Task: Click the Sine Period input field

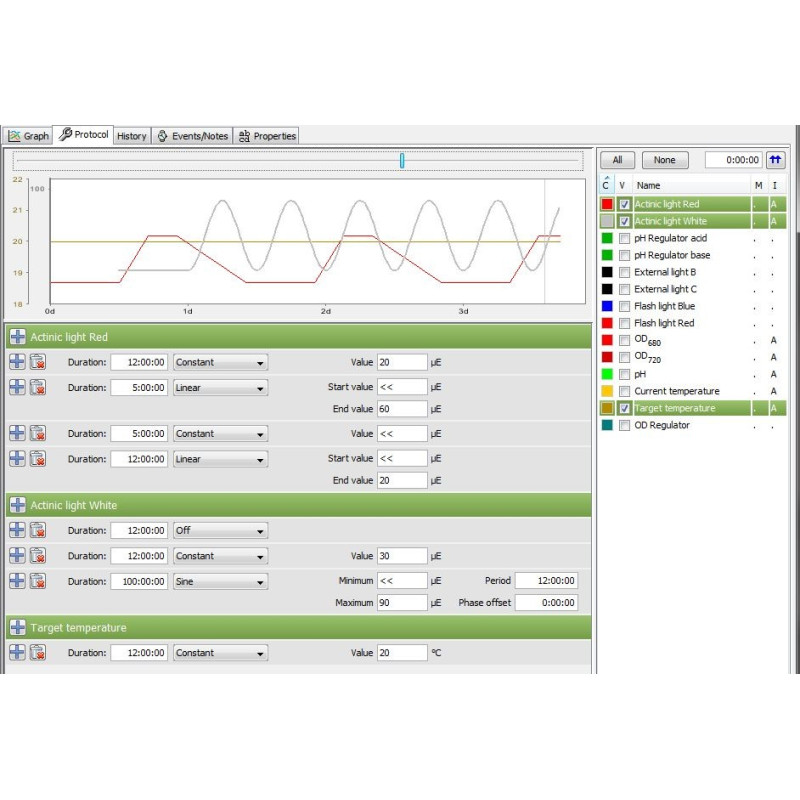Action: [546, 581]
